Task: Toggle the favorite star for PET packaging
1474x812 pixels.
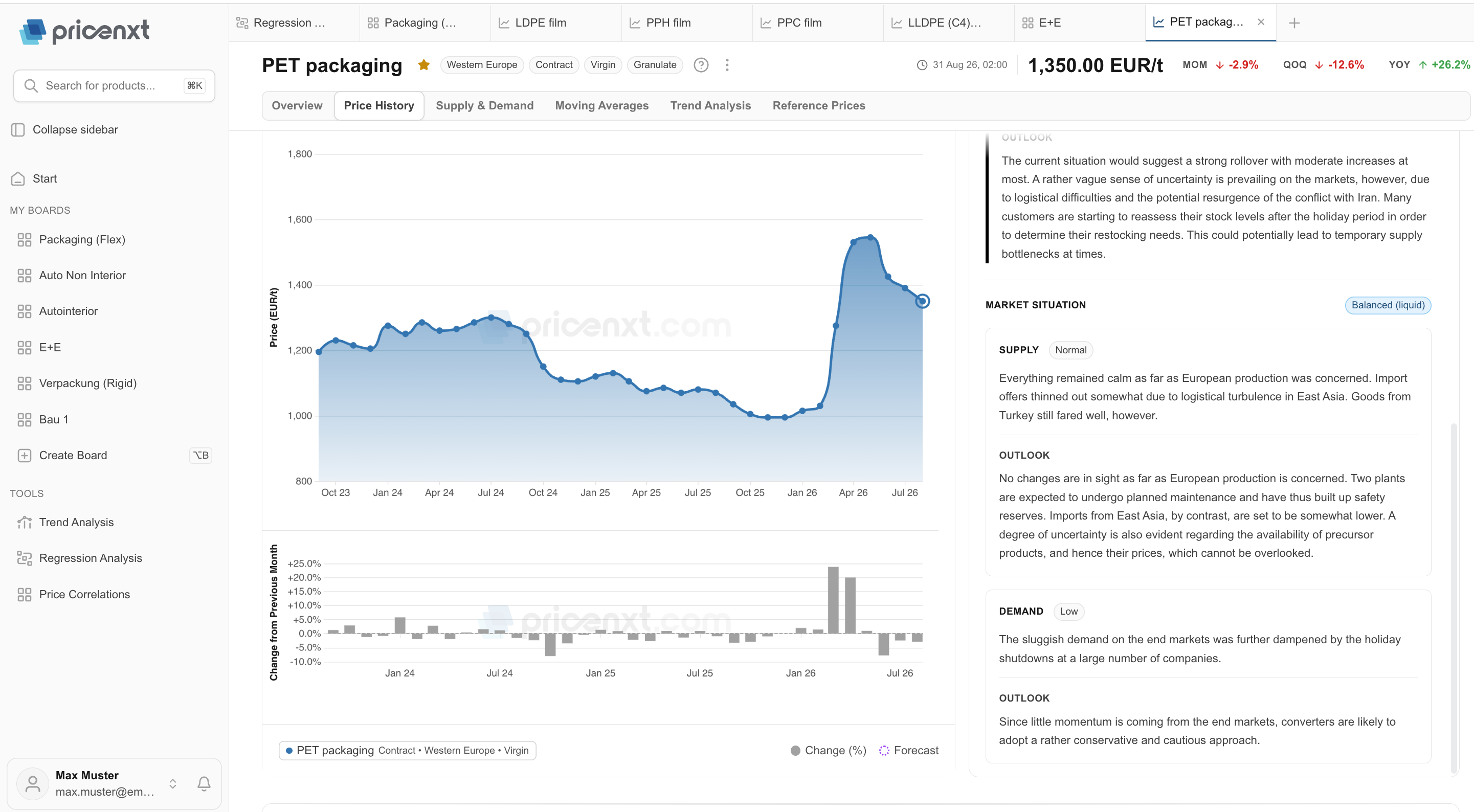Action: coord(423,64)
